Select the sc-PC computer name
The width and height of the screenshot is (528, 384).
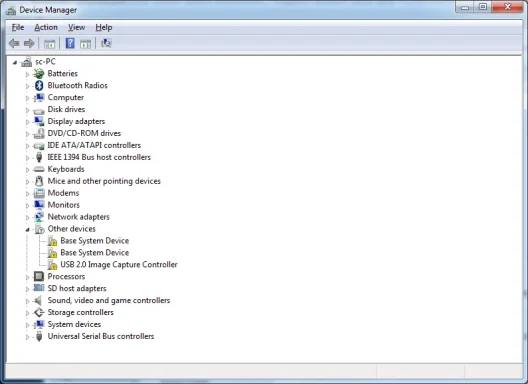click(x=45, y=62)
